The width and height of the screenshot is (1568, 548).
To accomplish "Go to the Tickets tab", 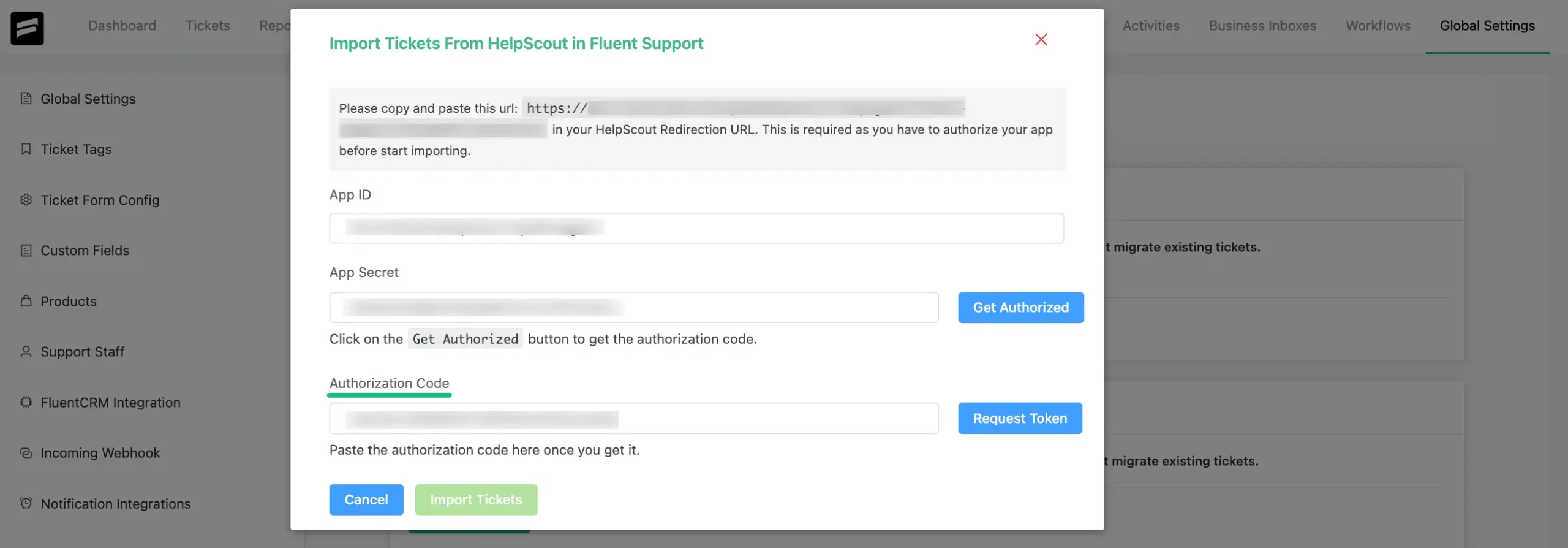I will [208, 26].
